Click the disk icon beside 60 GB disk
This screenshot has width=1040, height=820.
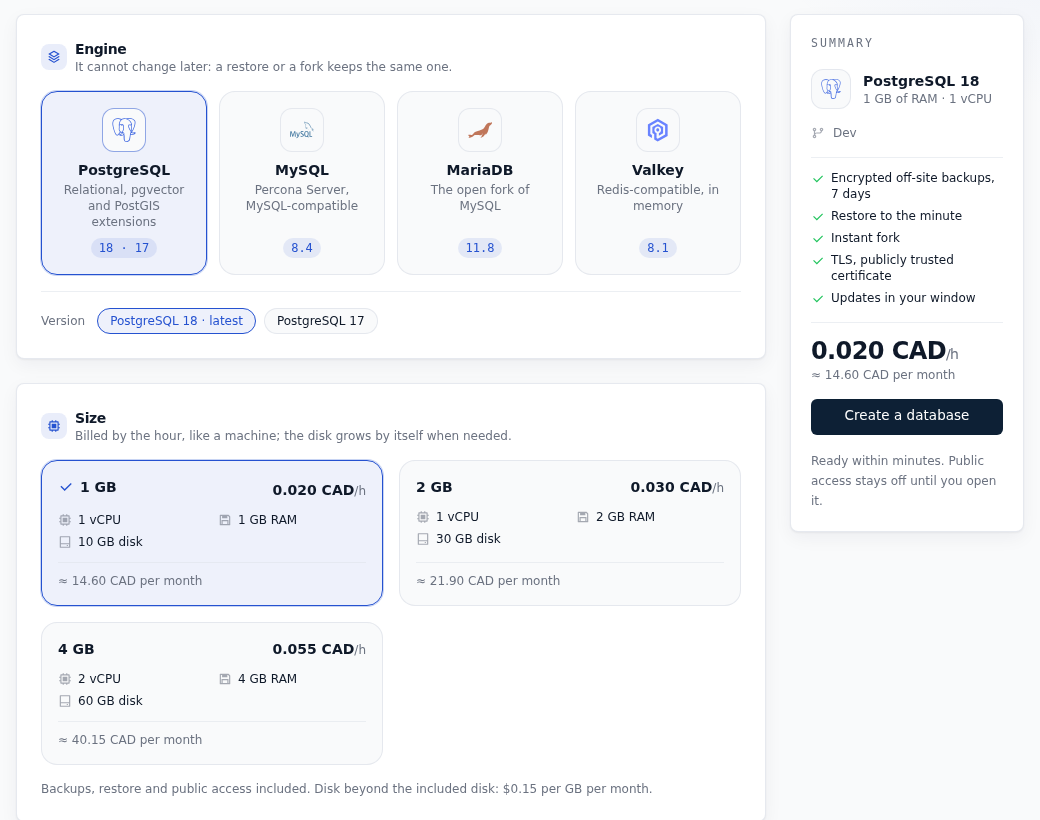pyautogui.click(x=65, y=701)
